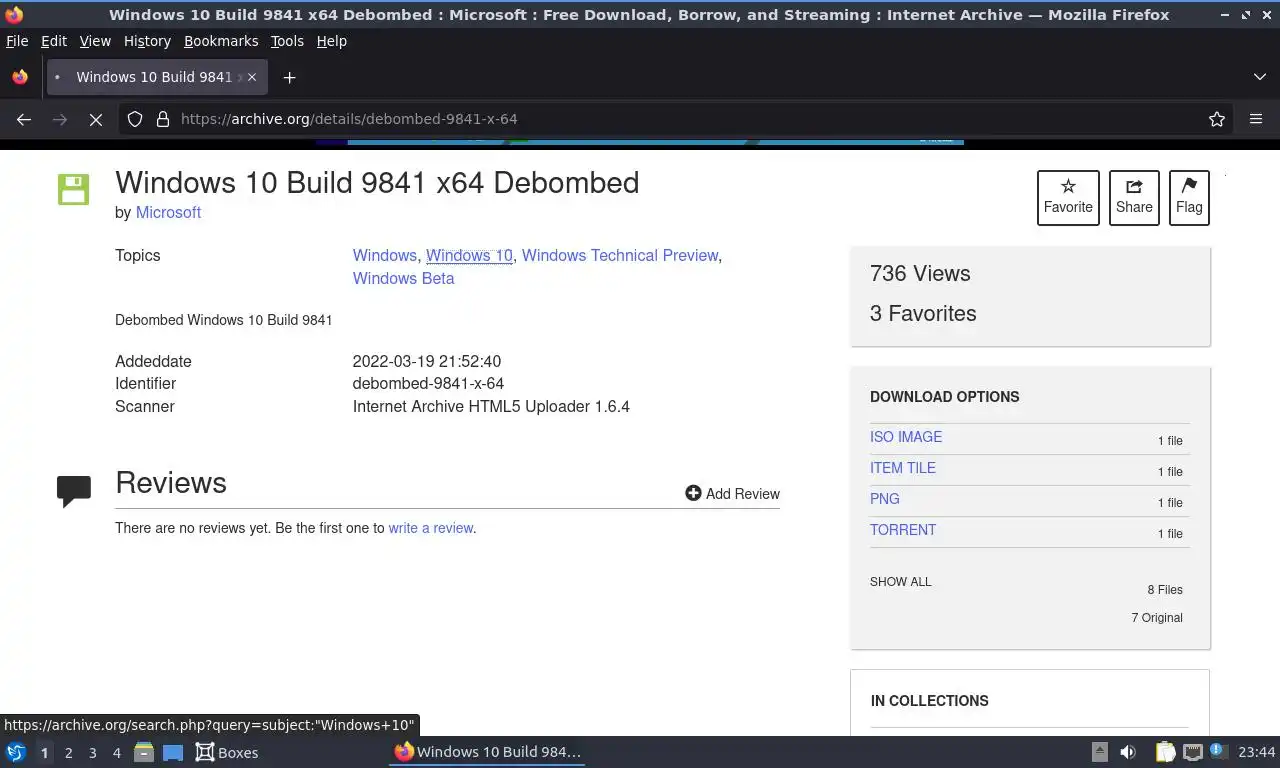The width and height of the screenshot is (1280, 768).
Task: Open the file manager taskbar icon
Action: 144,752
